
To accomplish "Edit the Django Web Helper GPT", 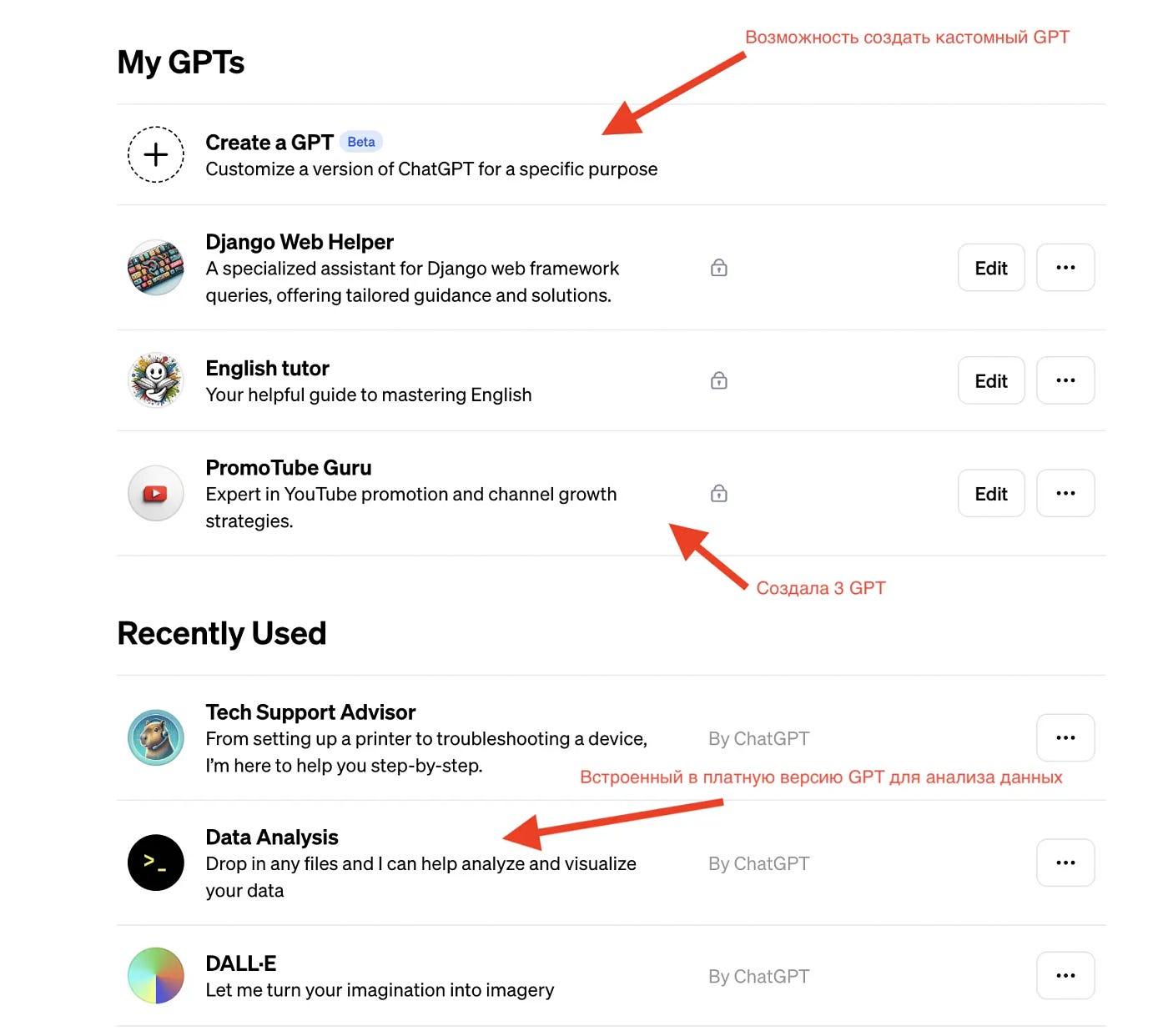I will coord(991,268).
